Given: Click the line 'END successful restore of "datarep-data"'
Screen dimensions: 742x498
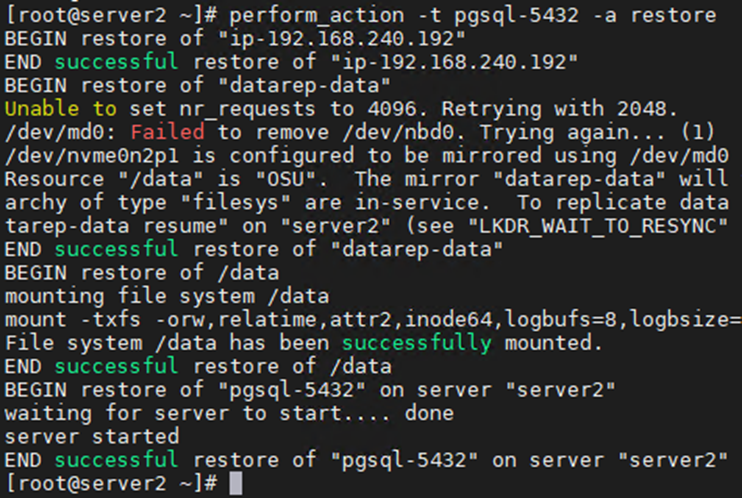Looking at the screenshot, I should 254,249.
